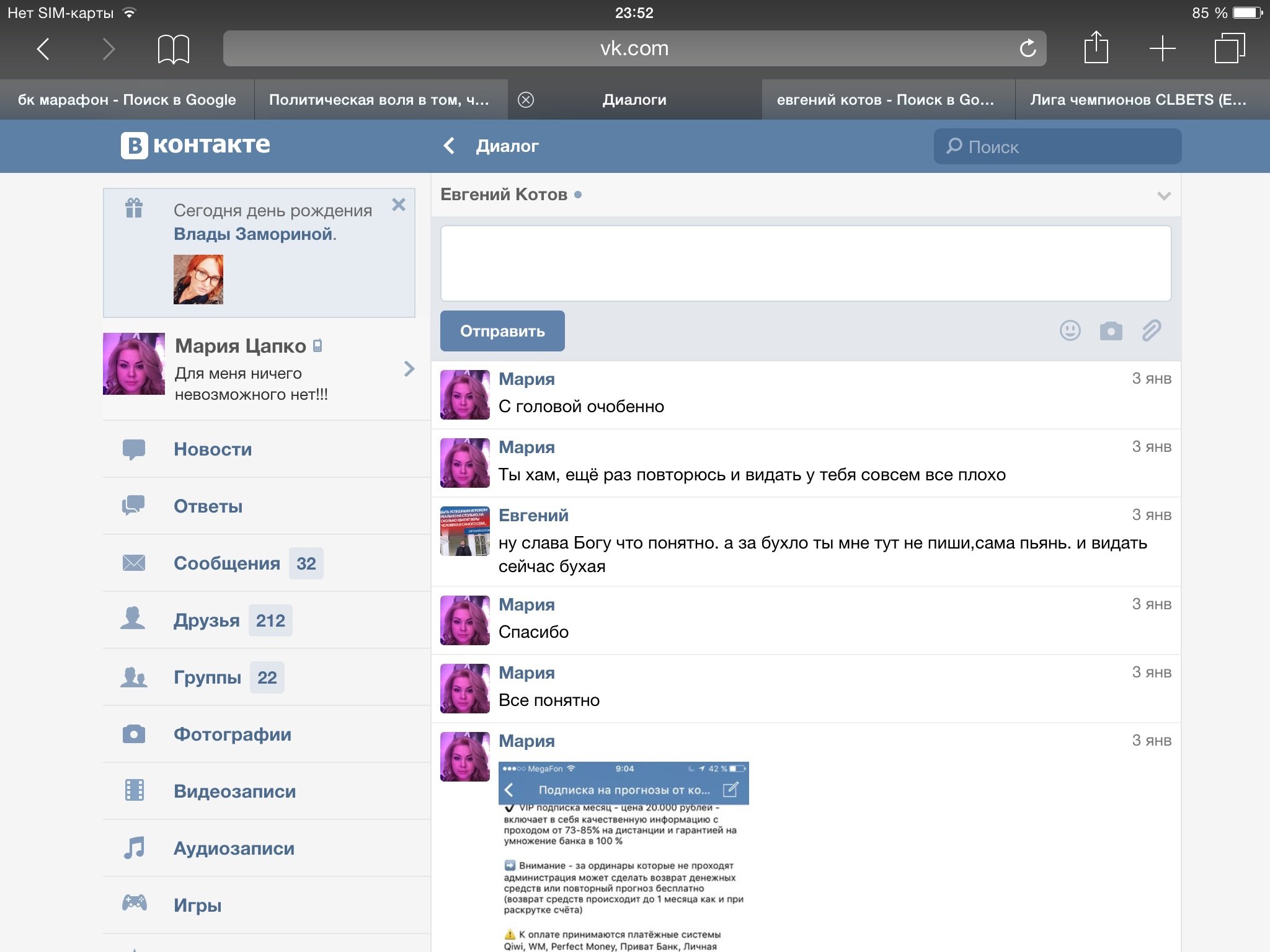Open new Safari tab with plus
Screen dimensions: 1270x952
point(1162,48)
